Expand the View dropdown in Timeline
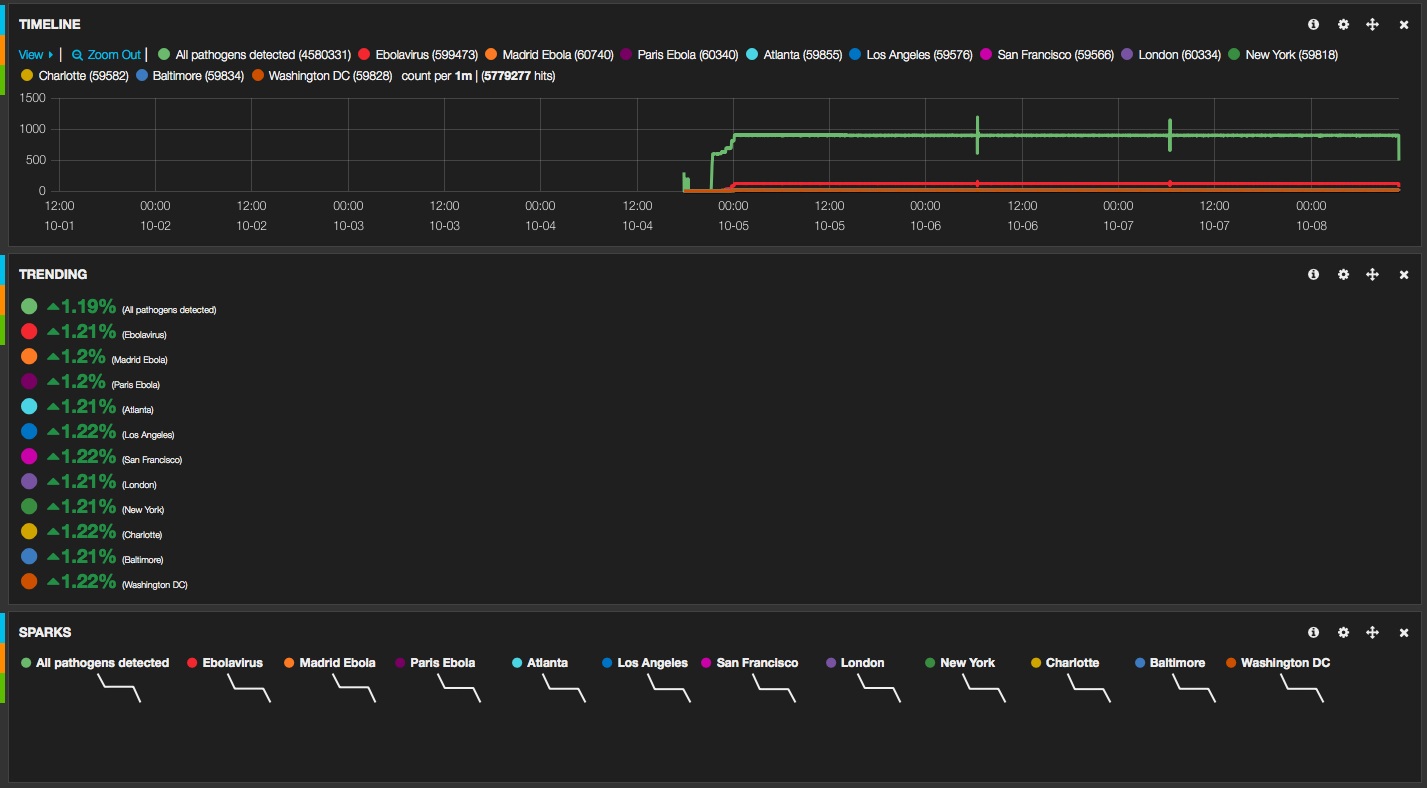The image size is (1427, 788). [x=36, y=55]
